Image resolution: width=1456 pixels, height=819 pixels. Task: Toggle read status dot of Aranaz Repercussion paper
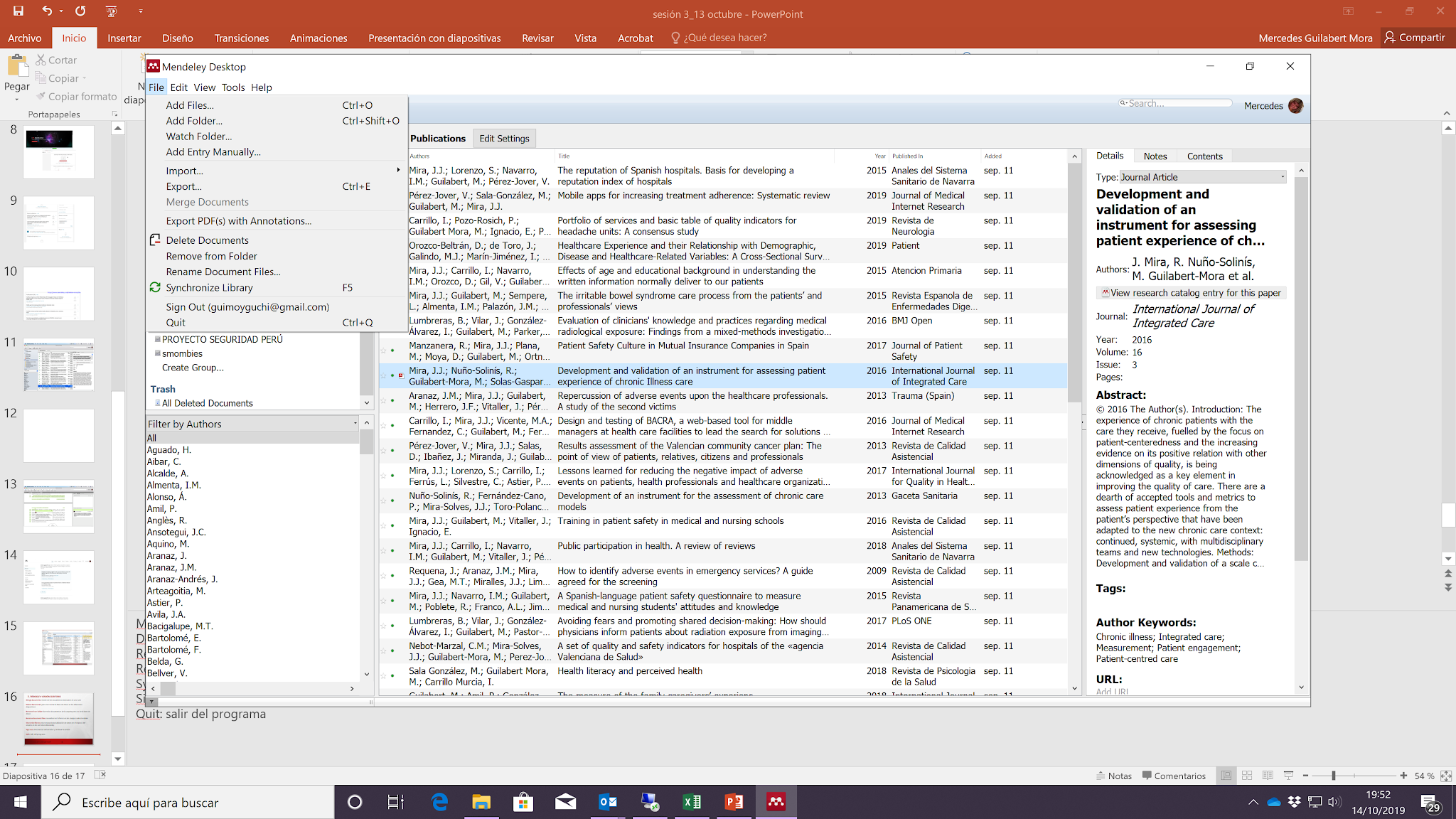392,400
